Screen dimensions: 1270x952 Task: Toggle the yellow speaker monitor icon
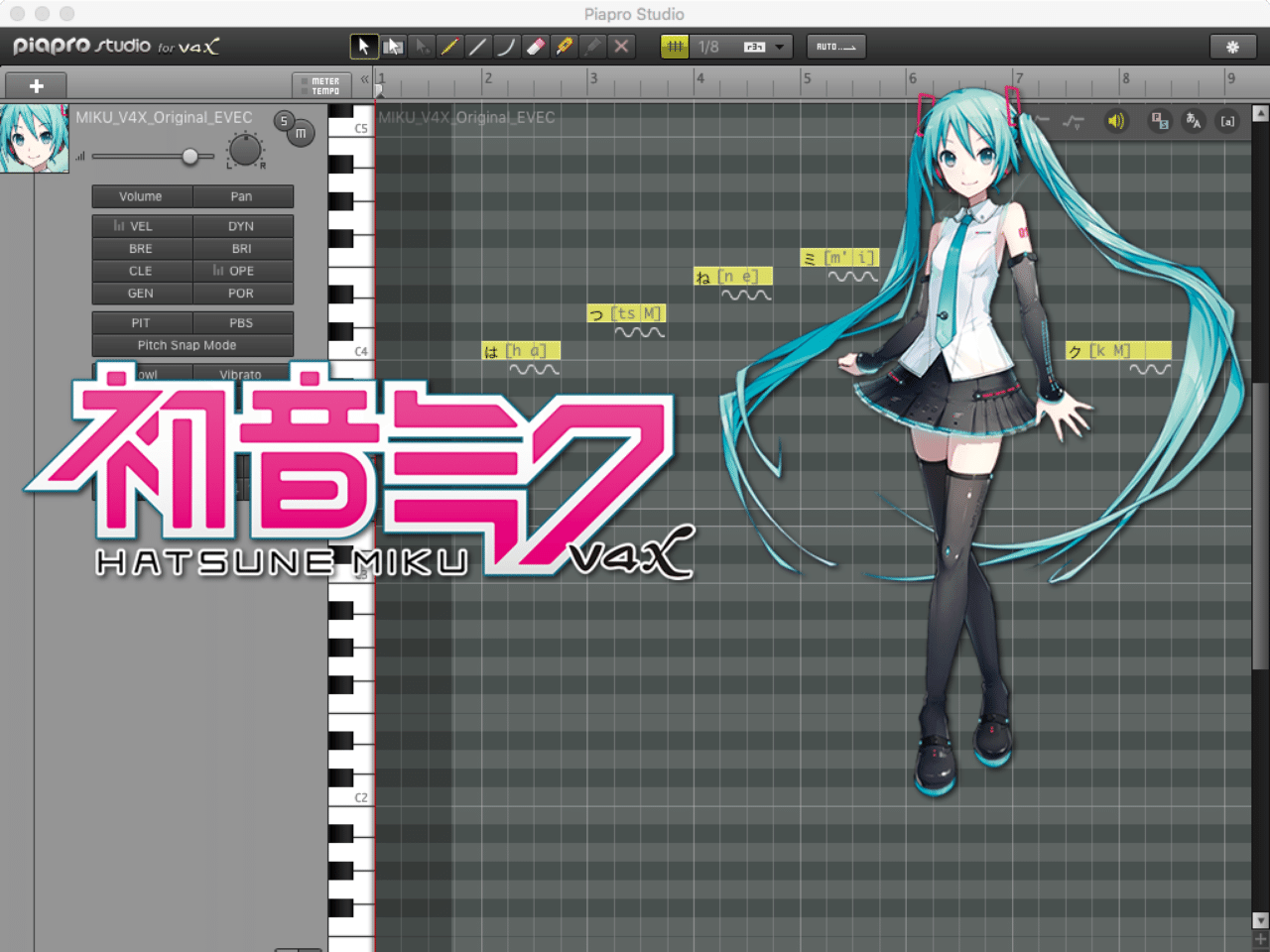1116,121
